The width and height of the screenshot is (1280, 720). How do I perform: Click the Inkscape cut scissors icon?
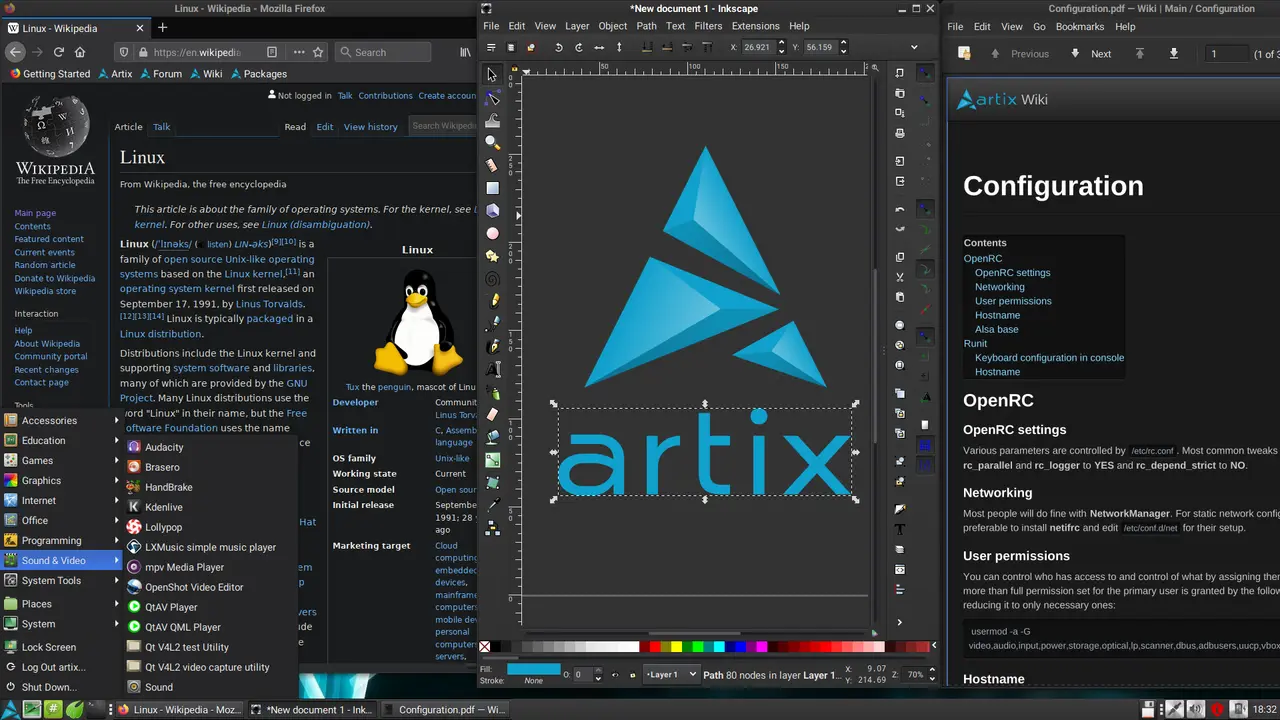coord(900,277)
